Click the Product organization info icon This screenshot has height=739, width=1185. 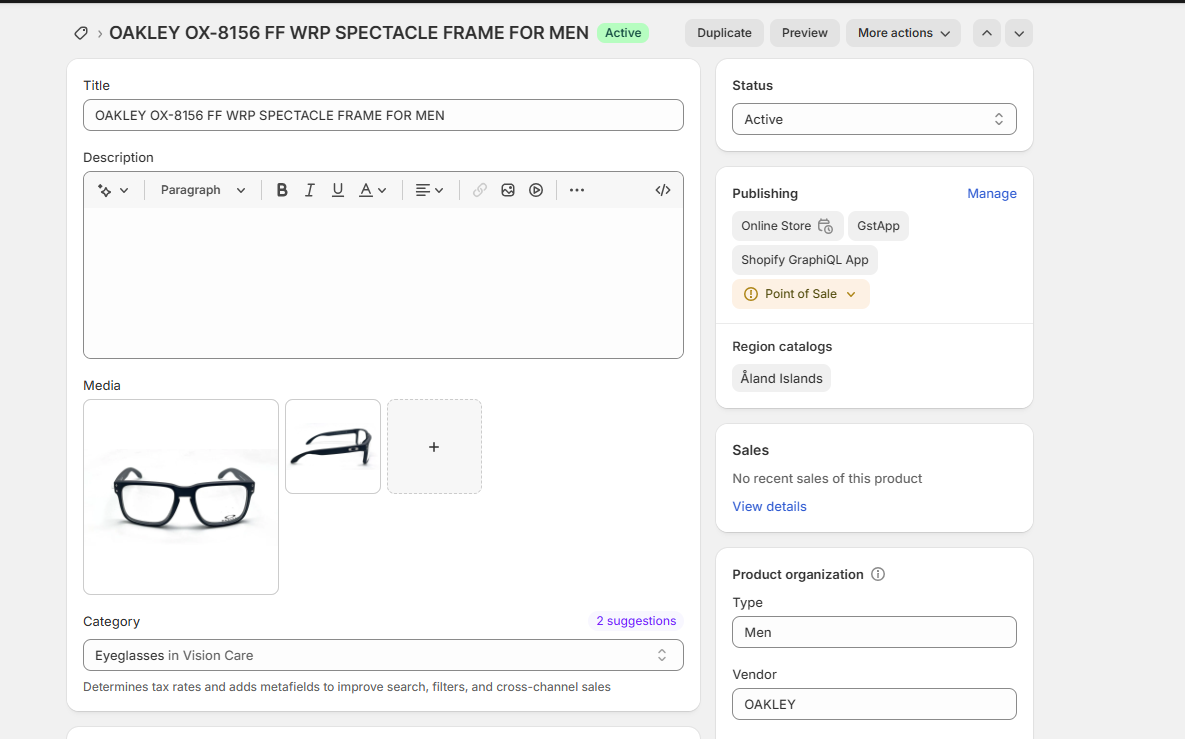pyautogui.click(x=878, y=574)
